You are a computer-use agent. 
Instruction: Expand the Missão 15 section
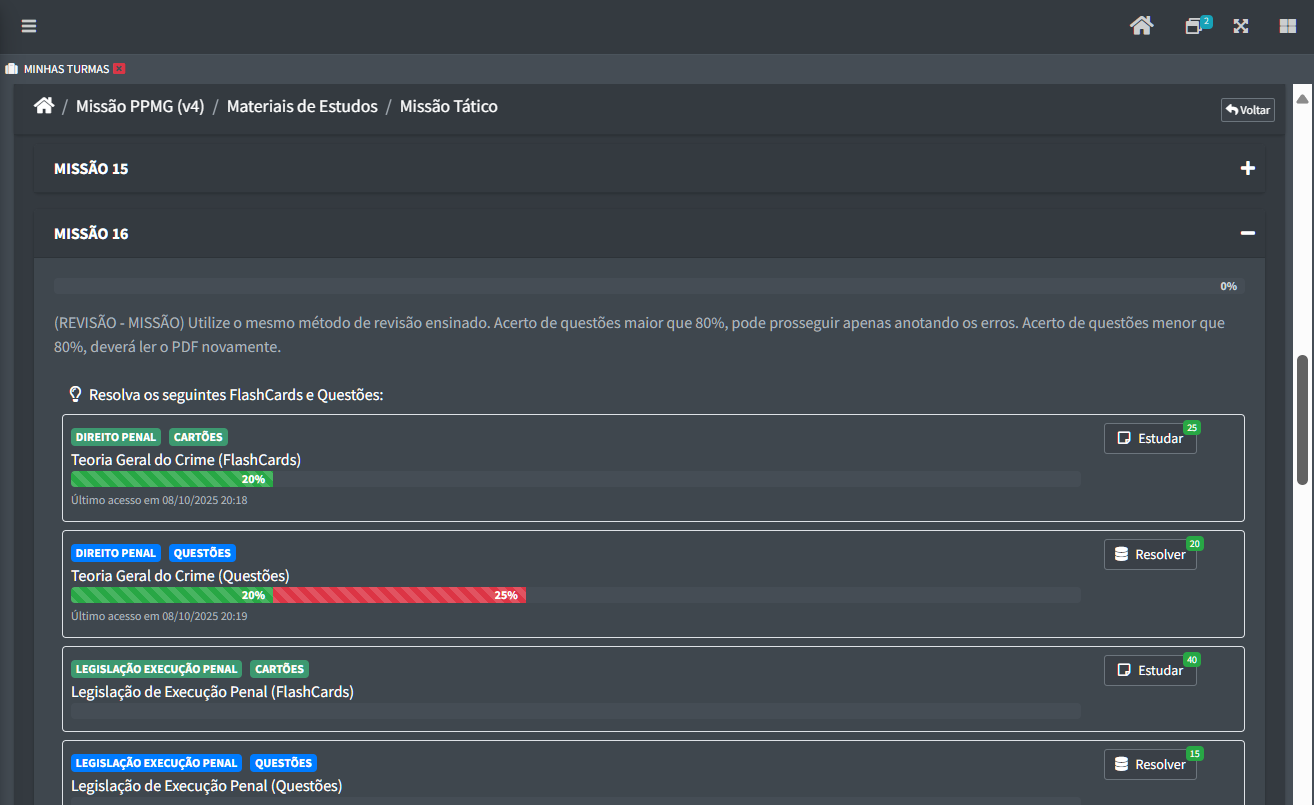(x=1247, y=169)
